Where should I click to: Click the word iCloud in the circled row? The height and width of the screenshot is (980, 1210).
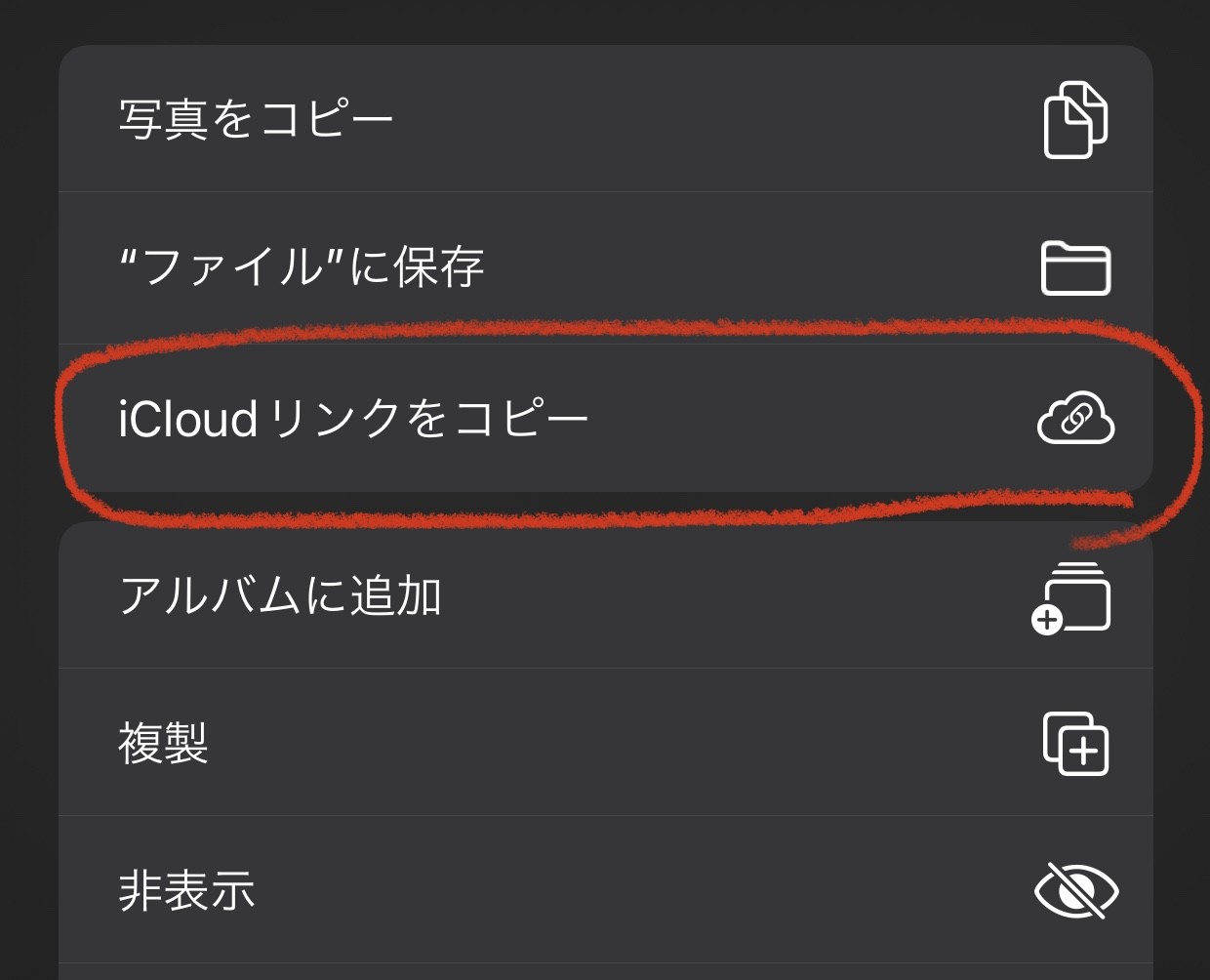[x=188, y=419]
